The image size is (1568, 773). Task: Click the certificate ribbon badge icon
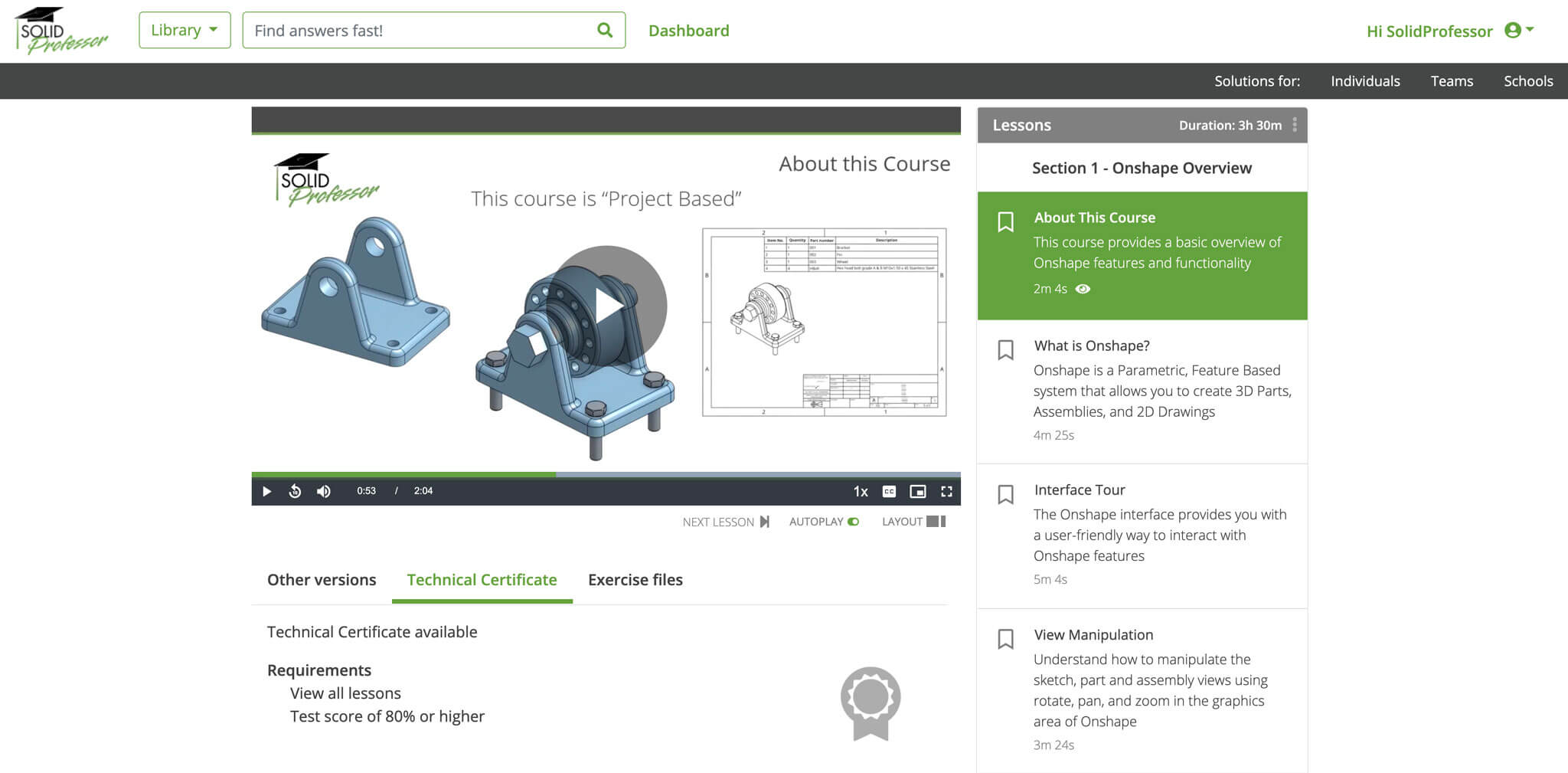coord(871,703)
